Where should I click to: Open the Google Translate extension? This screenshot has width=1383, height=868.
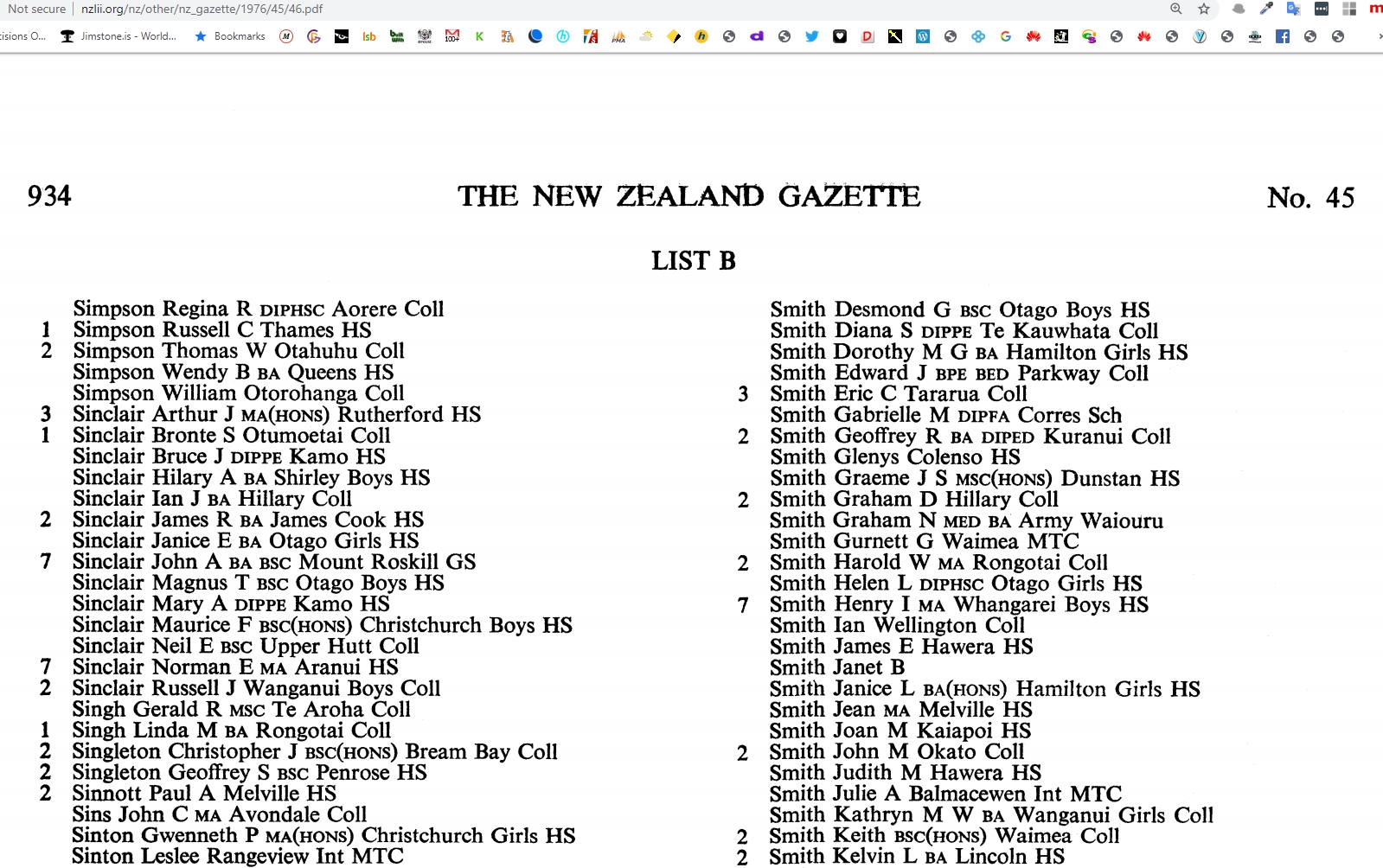(x=1293, y=9)
